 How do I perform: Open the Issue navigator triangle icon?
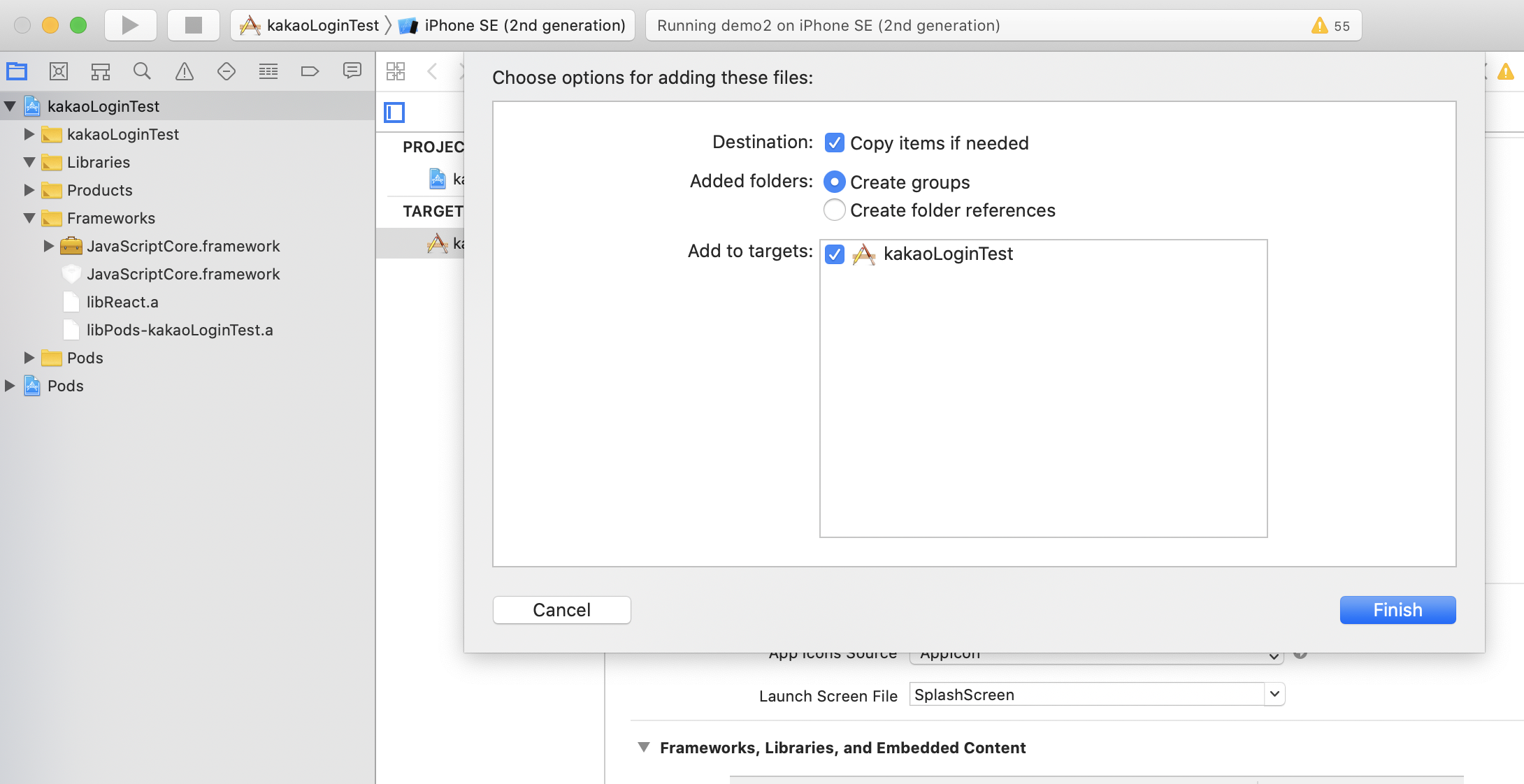click(185, 71)
